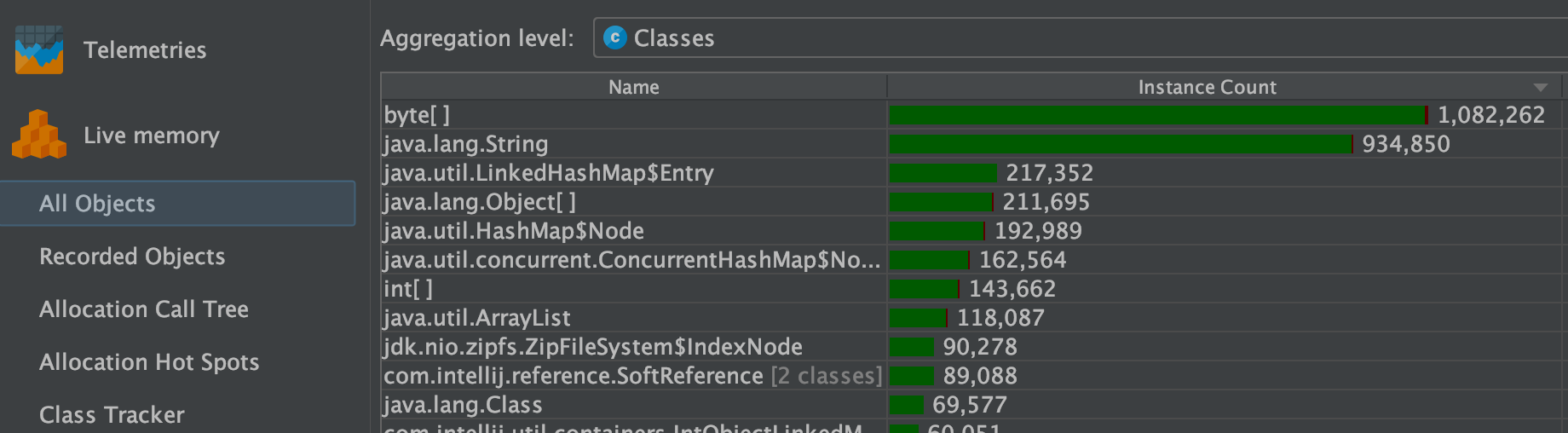
Task: Click the java.util.HashMap$Node row
Action: click(x=514, y=231)
